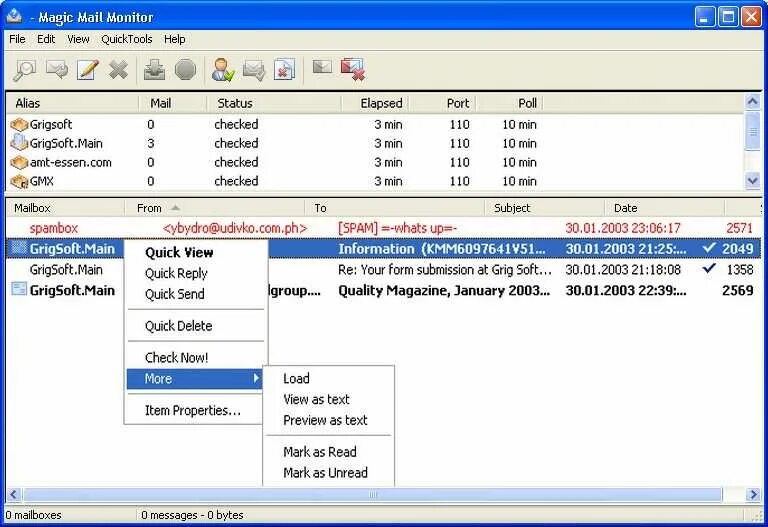Click the Subject column header
This screenshot has width=768, height=527.
point(544,208)
